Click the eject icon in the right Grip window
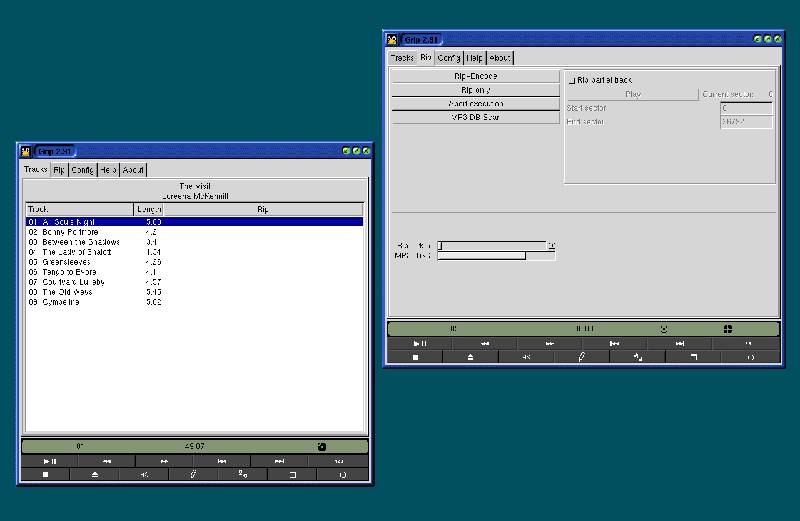The height and width of the screenshot is (521, 800). pos(470,357)
